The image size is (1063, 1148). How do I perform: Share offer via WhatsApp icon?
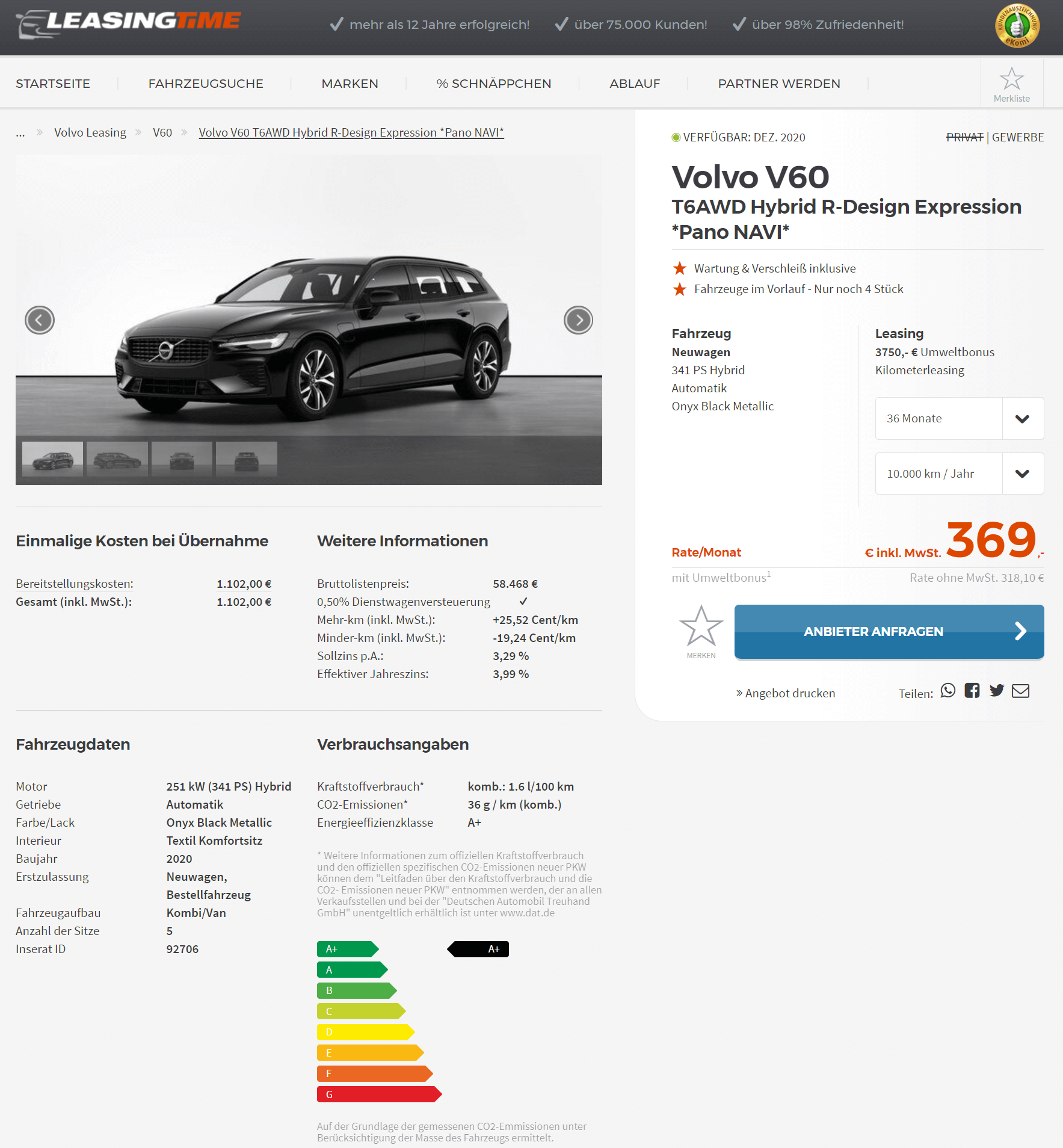(948, 691)
